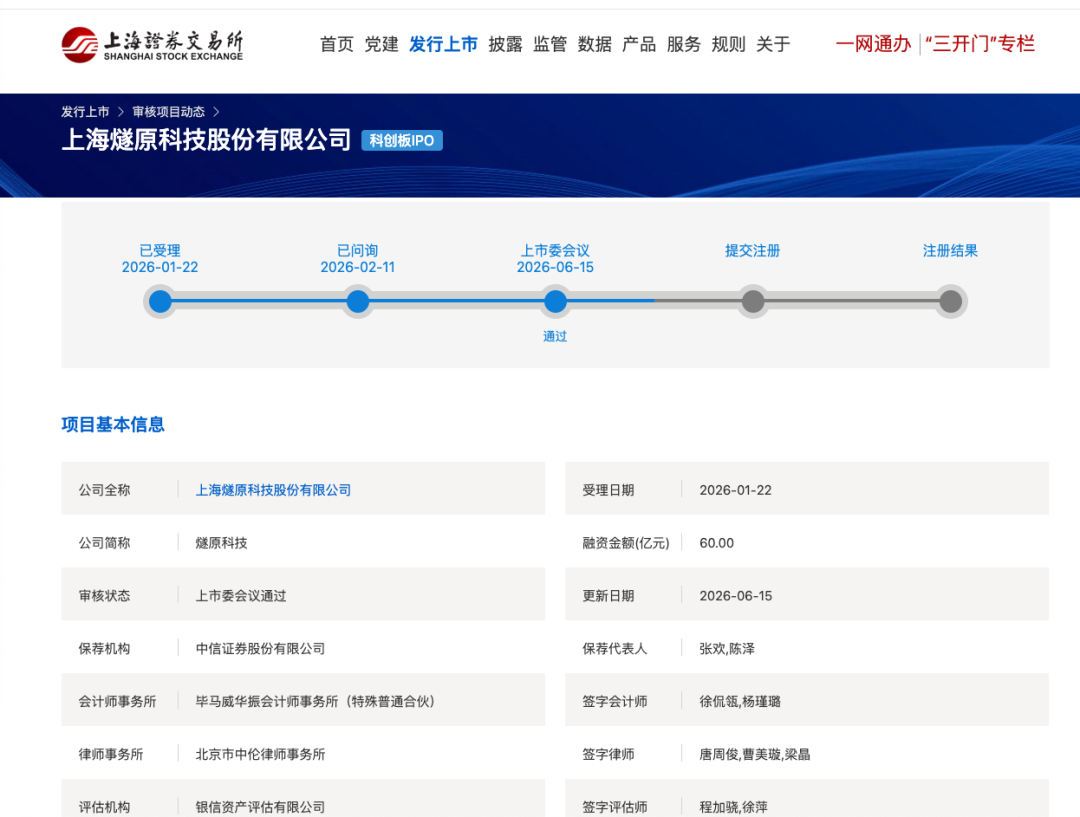Screen dimensions: 1080x817
Task: Click the 律师事务所 label
Action: click(110, 754)
